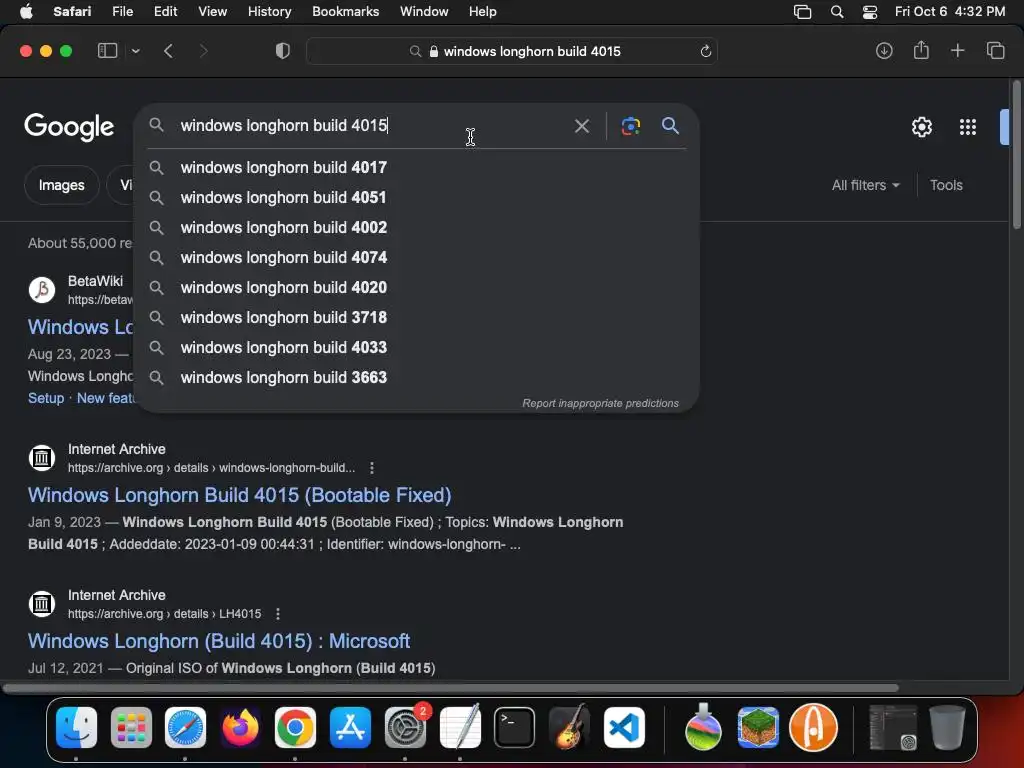Open the Safari History menu
The width and height of the screenshot is (1024, 768).
269,12
